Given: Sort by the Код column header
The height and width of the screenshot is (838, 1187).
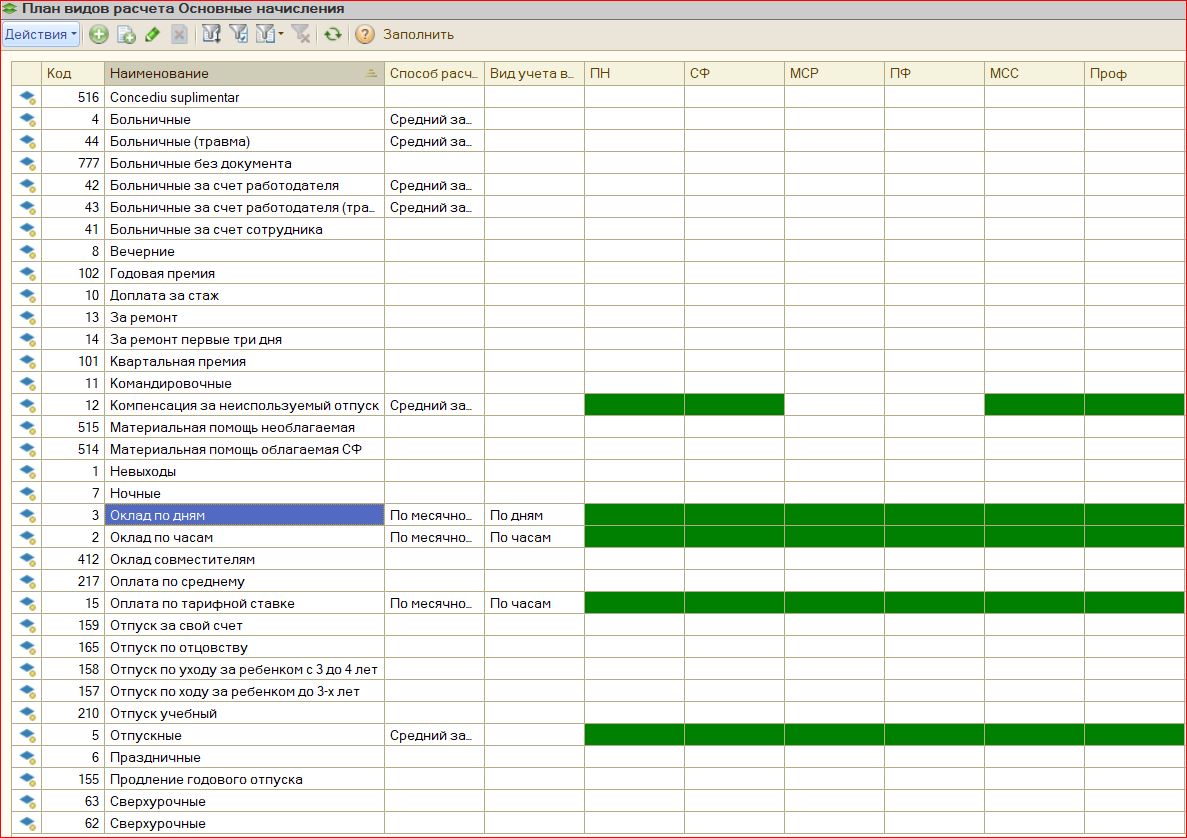Looking at the screenshot, I should click(73, 73).
